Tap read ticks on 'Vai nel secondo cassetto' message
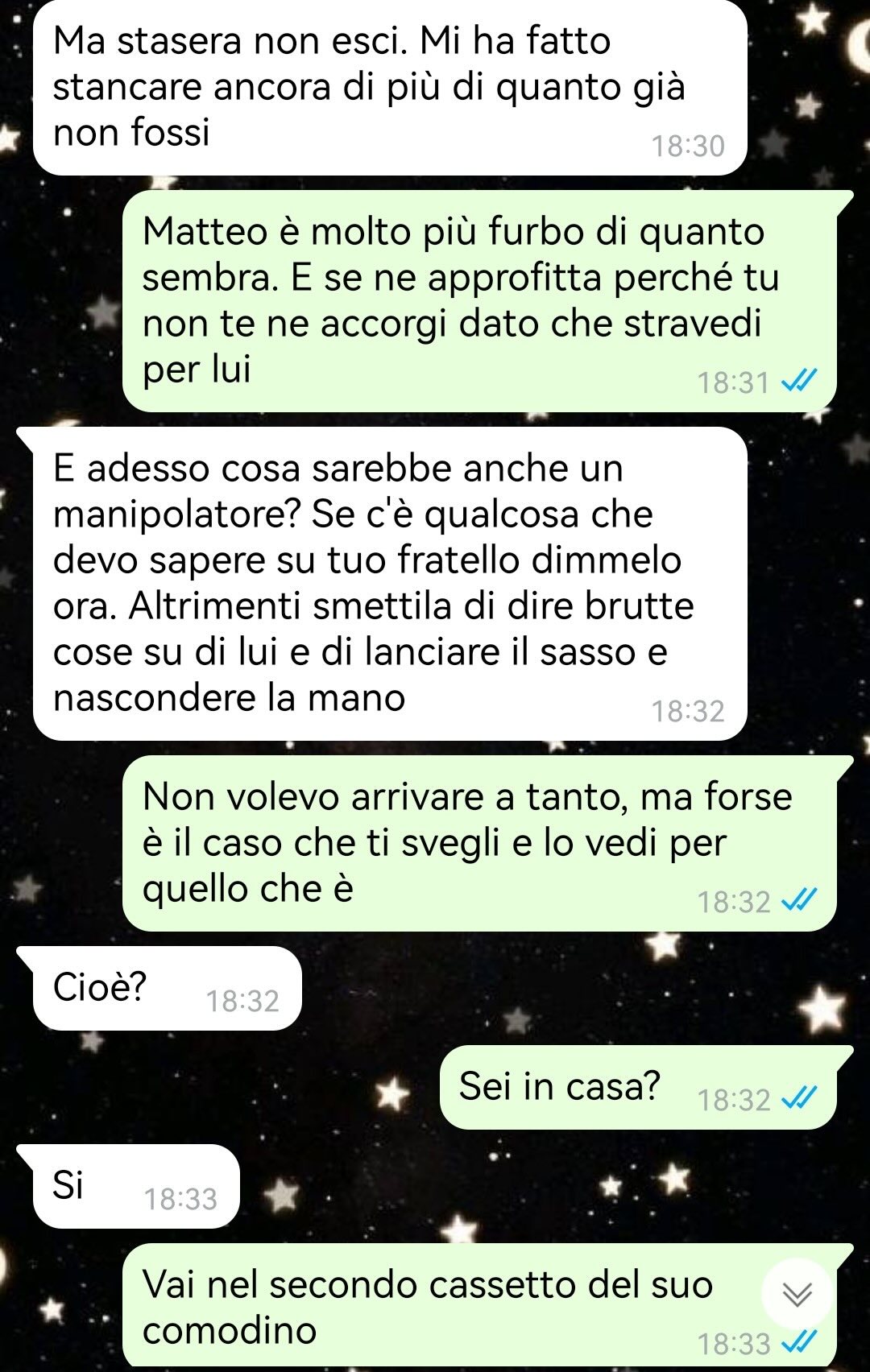The height and width of the screenshot is (1372, 870). pos(800,1342)
